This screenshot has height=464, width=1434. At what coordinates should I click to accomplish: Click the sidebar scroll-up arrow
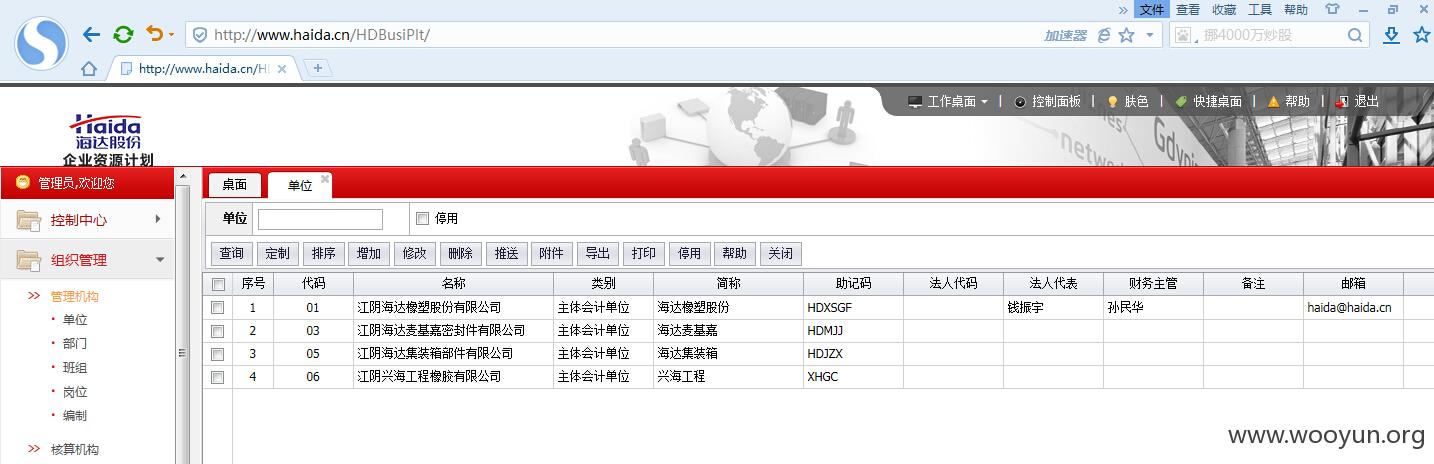pyautogui.click(x=182, y=177)
